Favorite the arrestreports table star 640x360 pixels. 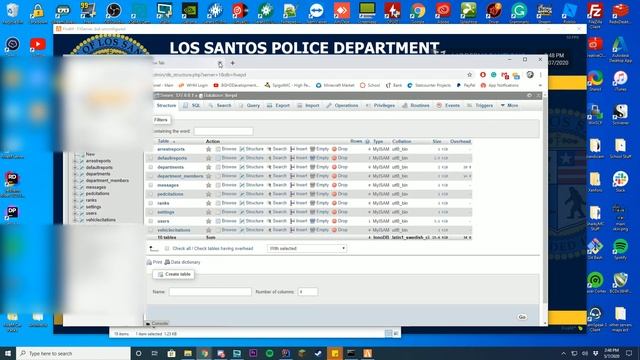[x=209, y=149]
